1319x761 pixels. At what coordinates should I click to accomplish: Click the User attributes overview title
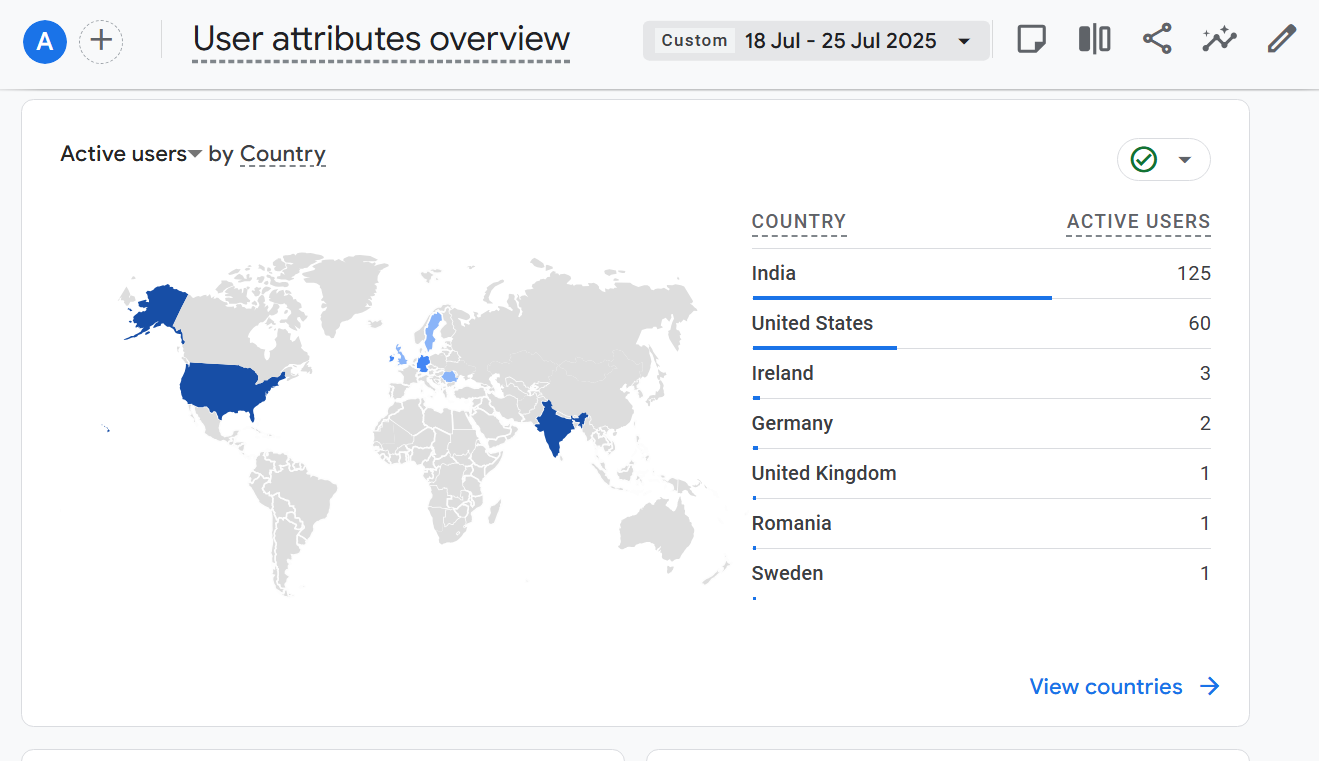[x=381, y=40]
